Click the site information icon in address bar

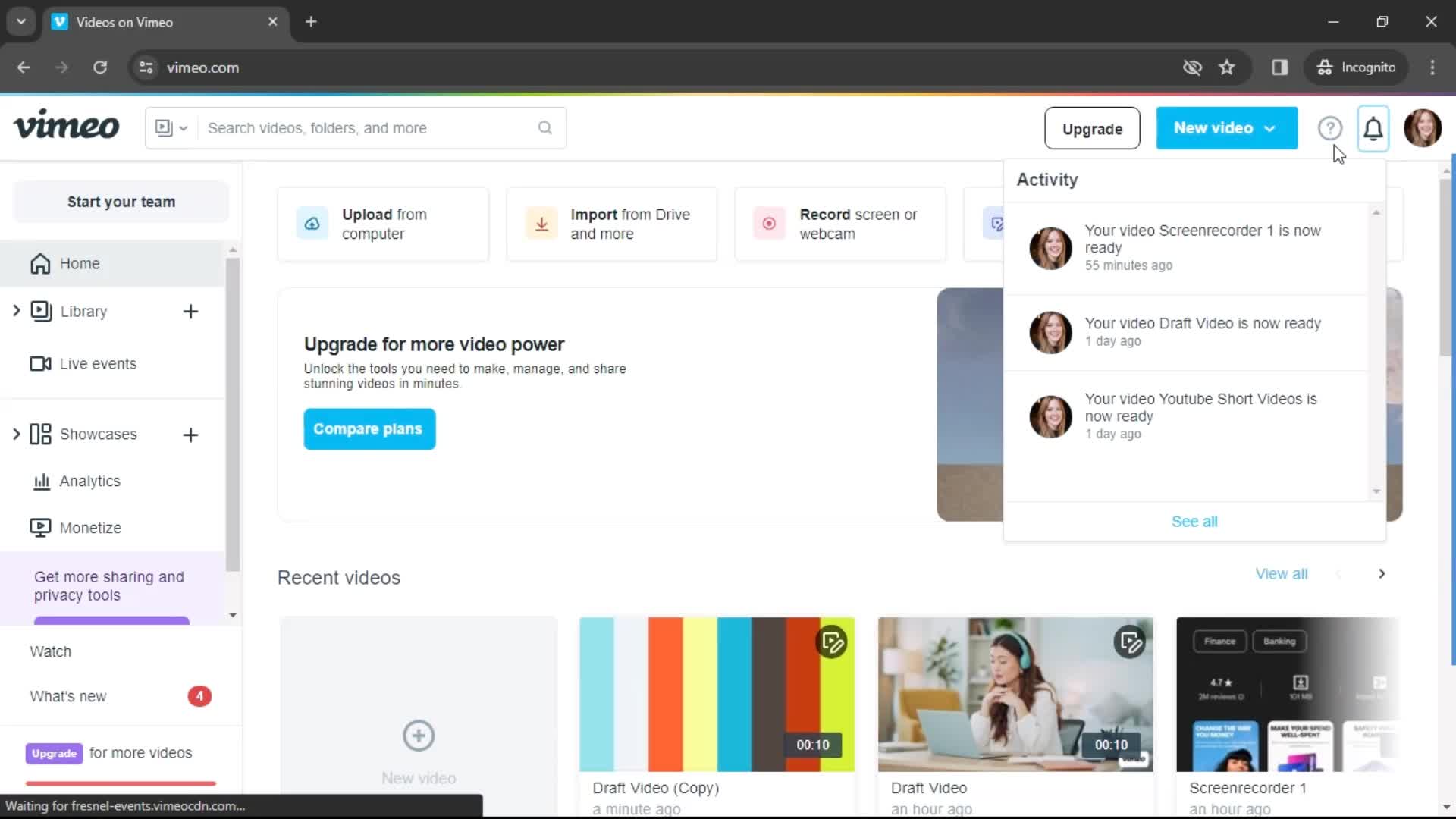[146, 67]
